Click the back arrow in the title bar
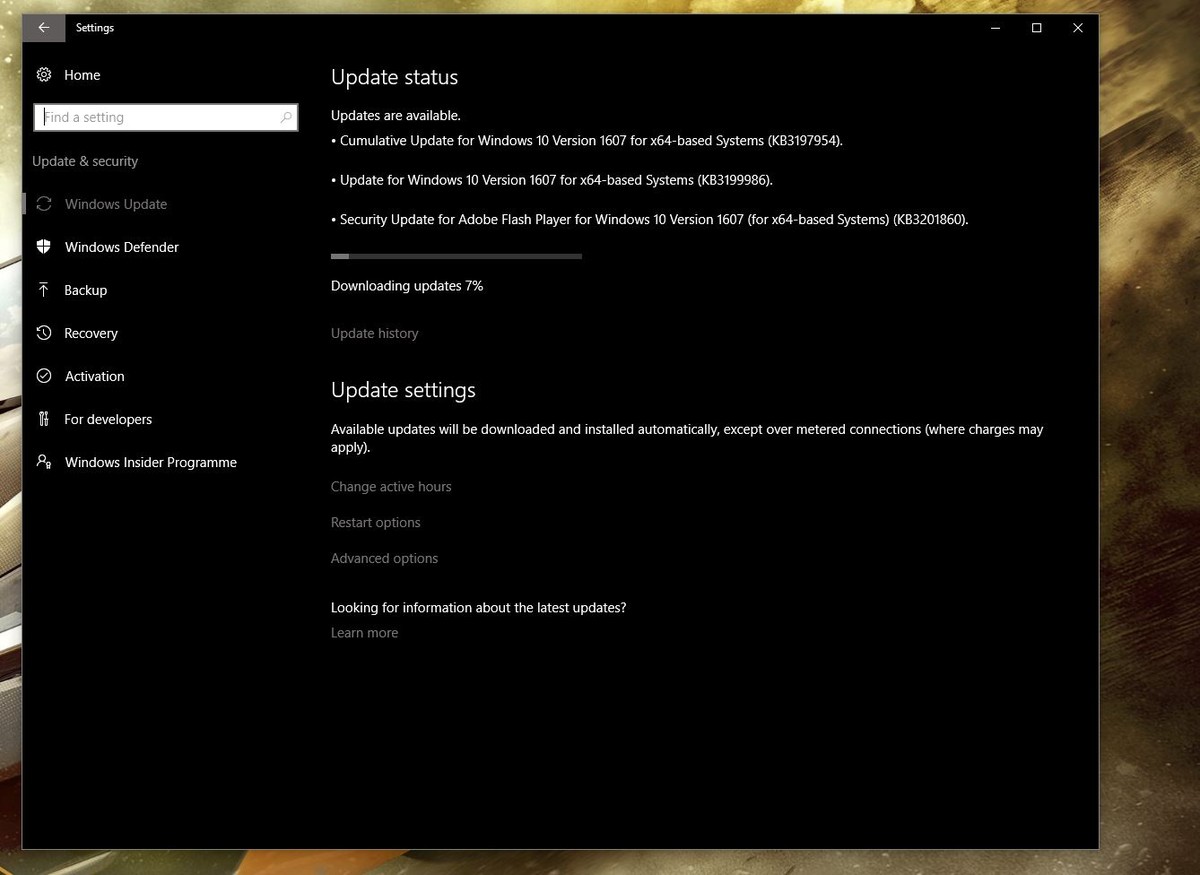The width and height of the screenshot is (1200, 875). [x=44, y=27]
